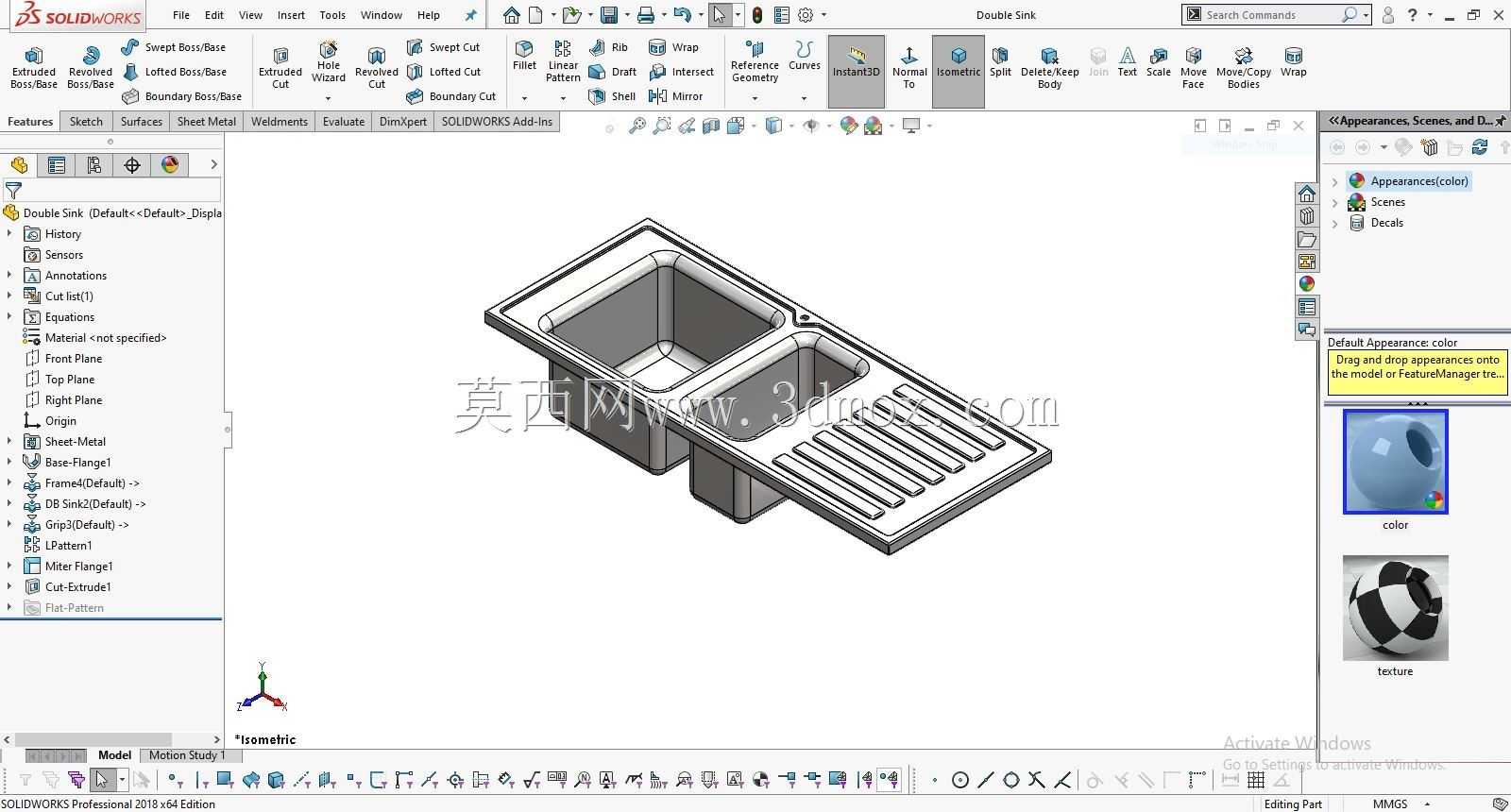1511x812 pixels.
Task: Open the Insert menu
Action: (x=291, y=15)
